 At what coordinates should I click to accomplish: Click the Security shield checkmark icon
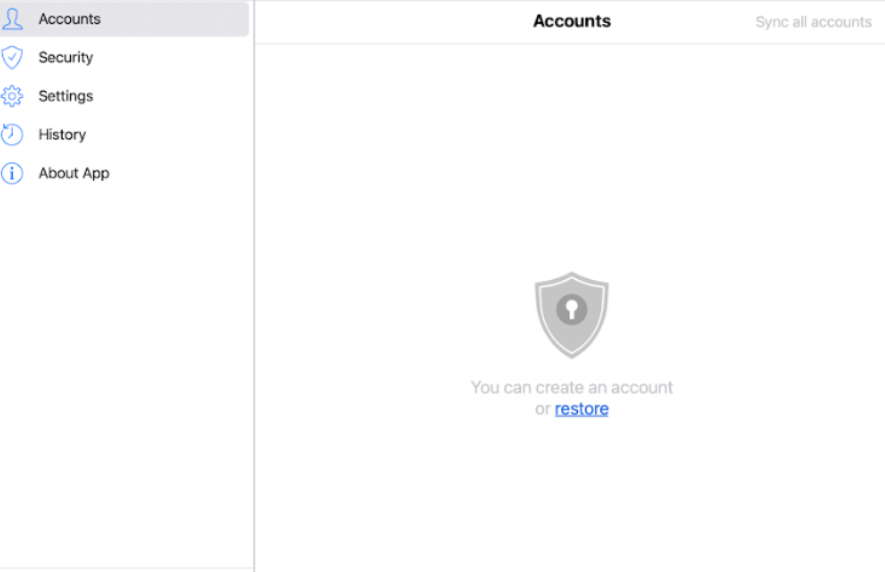12,58
